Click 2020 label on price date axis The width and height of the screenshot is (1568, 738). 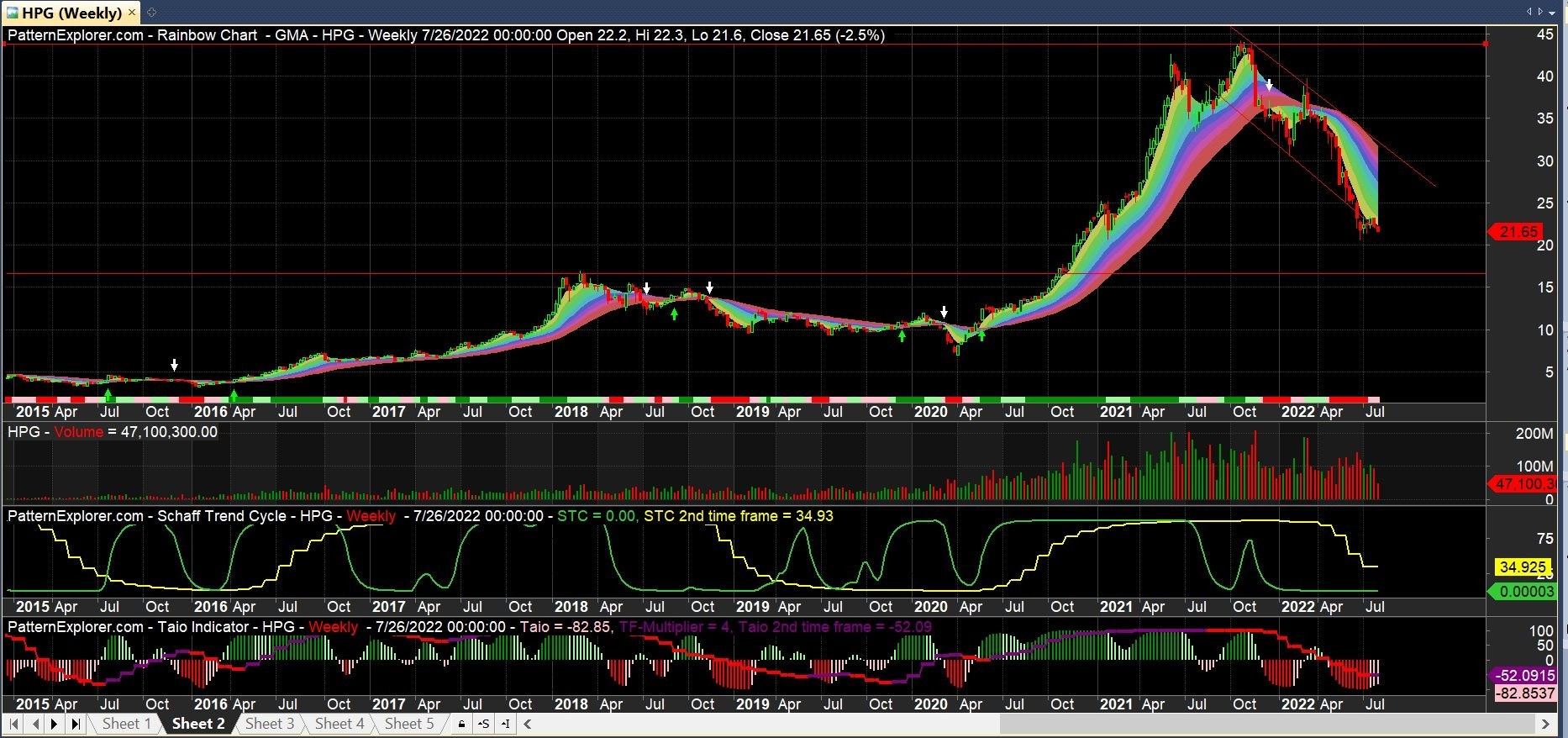930,412
